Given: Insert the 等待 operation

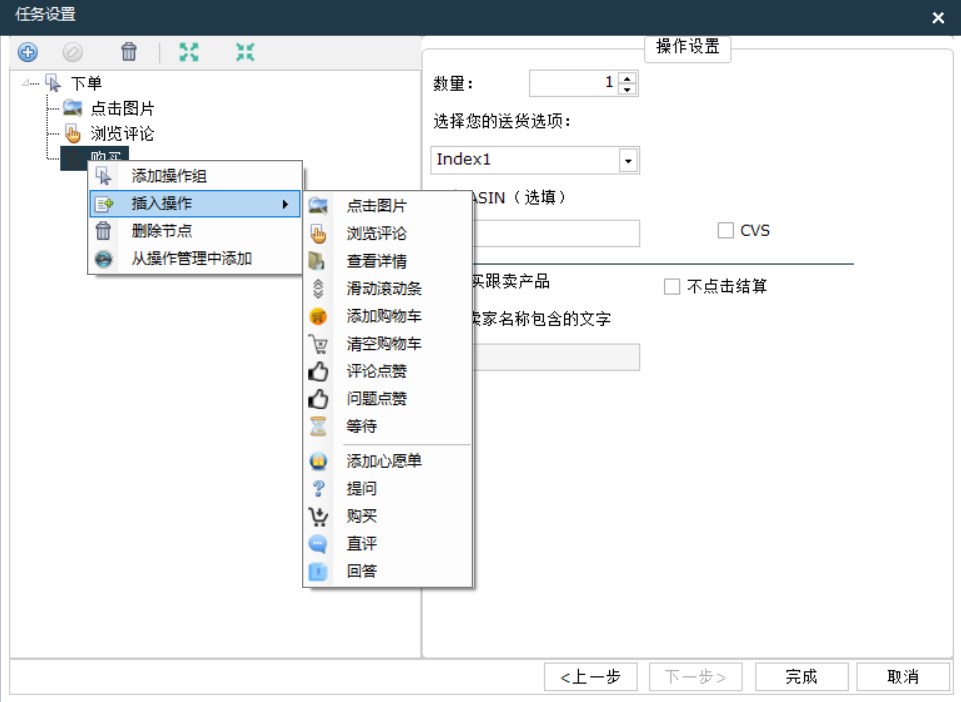Looking at the screenshot, I should 388,426.
